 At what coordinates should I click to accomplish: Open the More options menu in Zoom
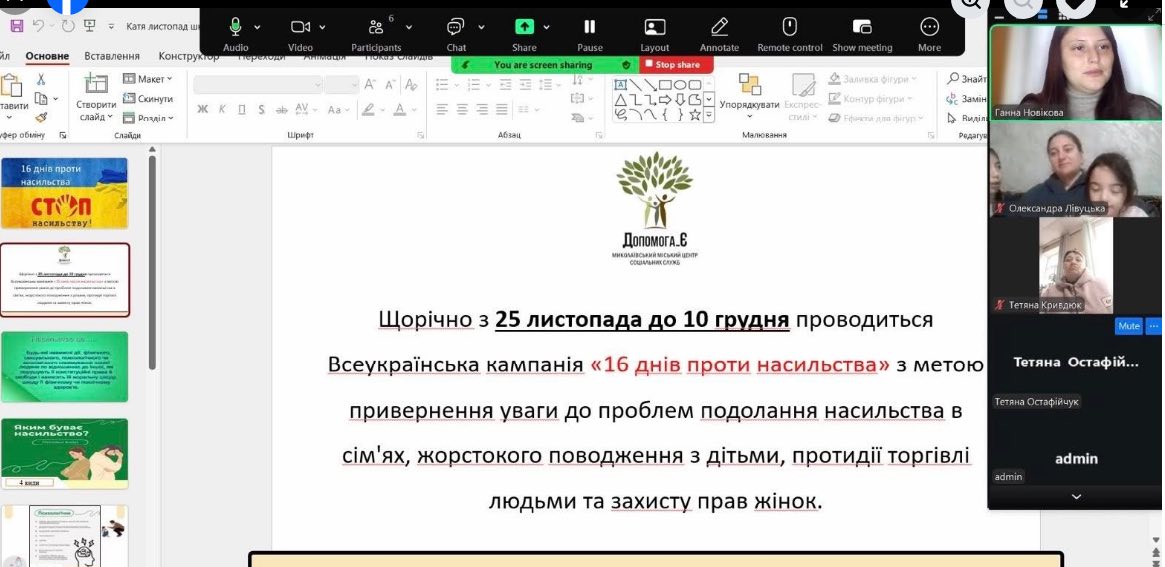pyautogui.click(x=929, y=27)
